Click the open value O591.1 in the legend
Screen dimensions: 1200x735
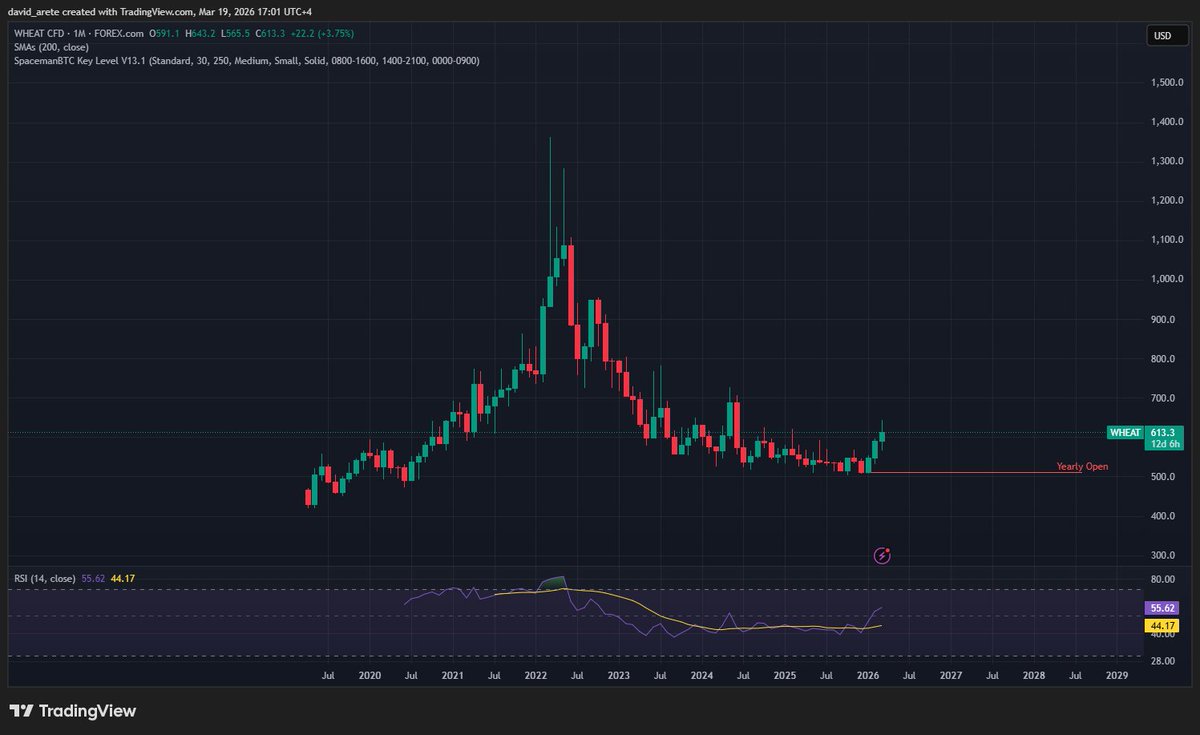pos(165,33)
